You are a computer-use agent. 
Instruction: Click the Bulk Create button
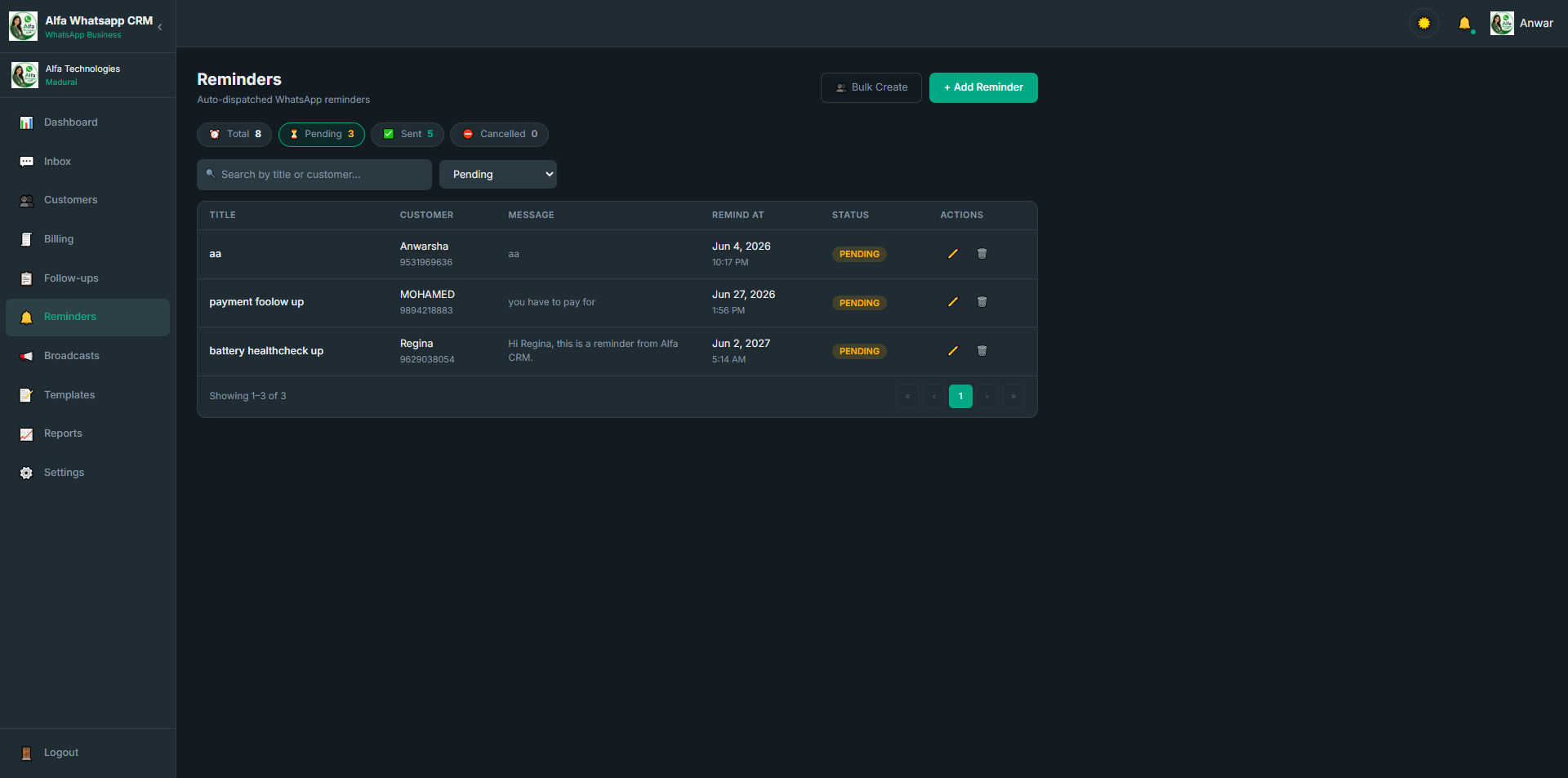click(x=871, y=87)
